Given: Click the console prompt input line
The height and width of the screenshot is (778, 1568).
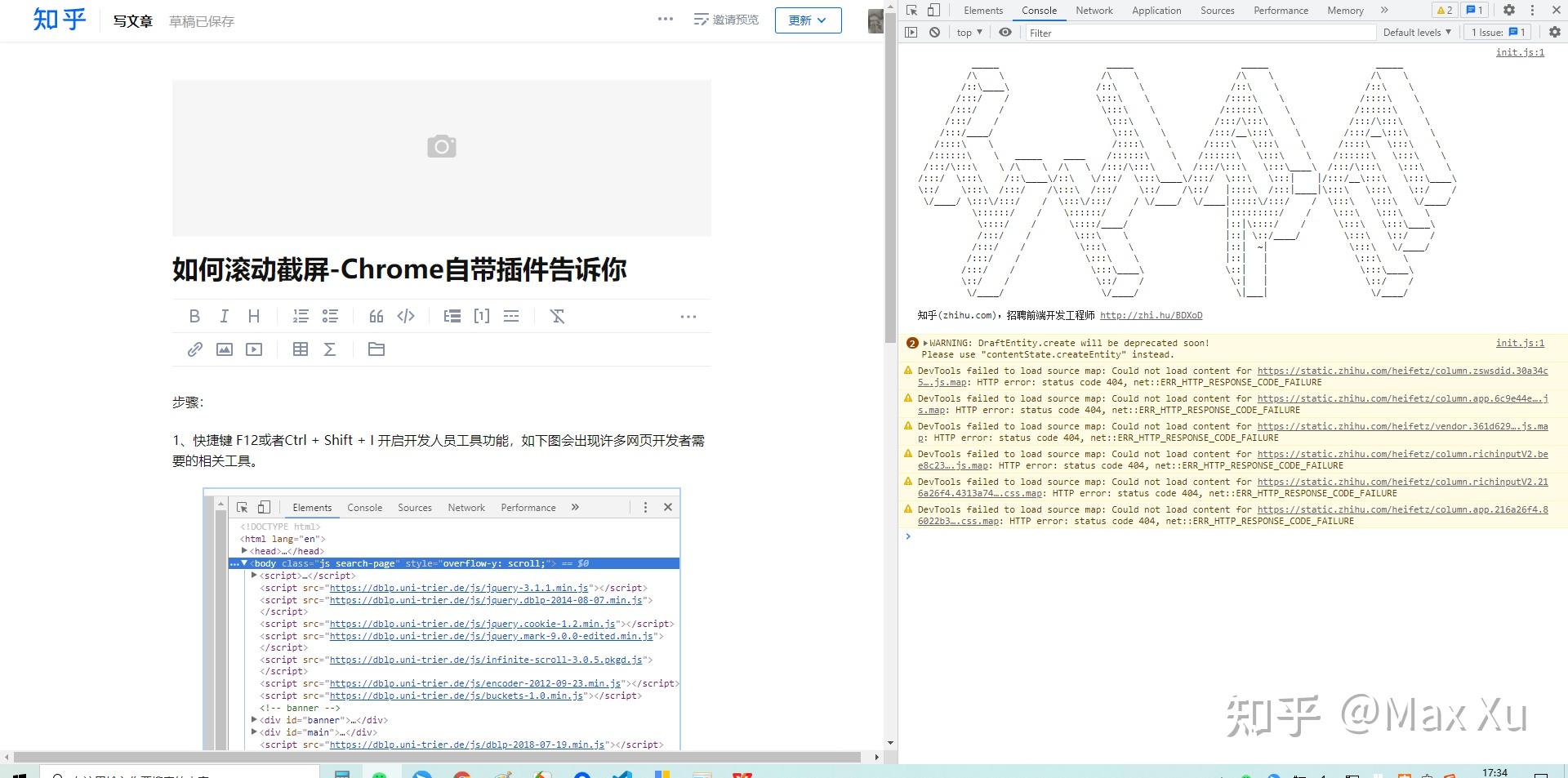Looking at the screenshot, I should 1233,536.
